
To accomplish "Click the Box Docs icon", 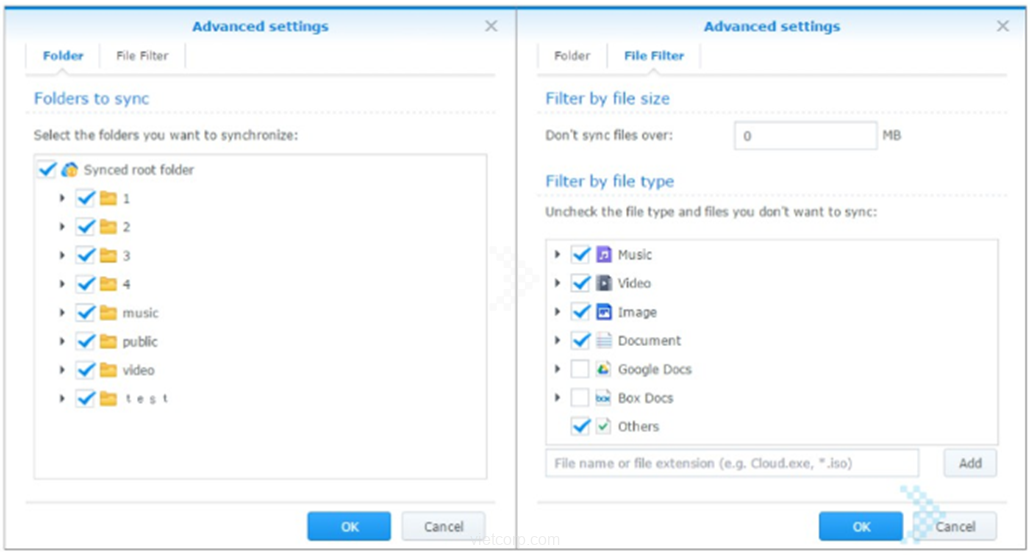I will tap(603, 398).
